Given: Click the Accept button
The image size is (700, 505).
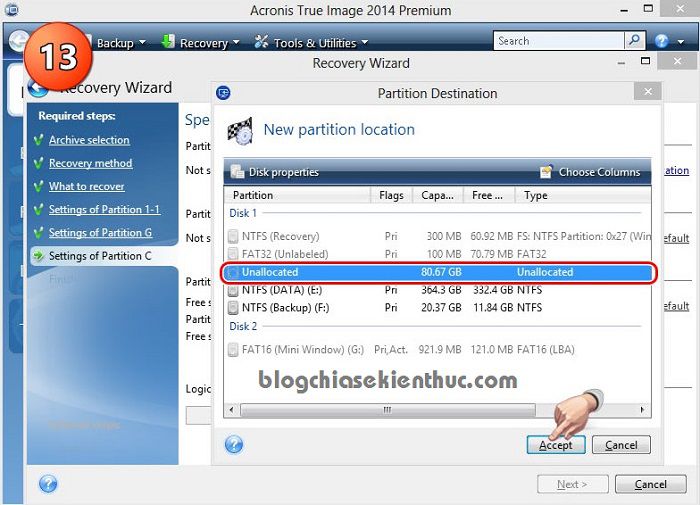Looking at the screenshot, I should click(556, 445).
